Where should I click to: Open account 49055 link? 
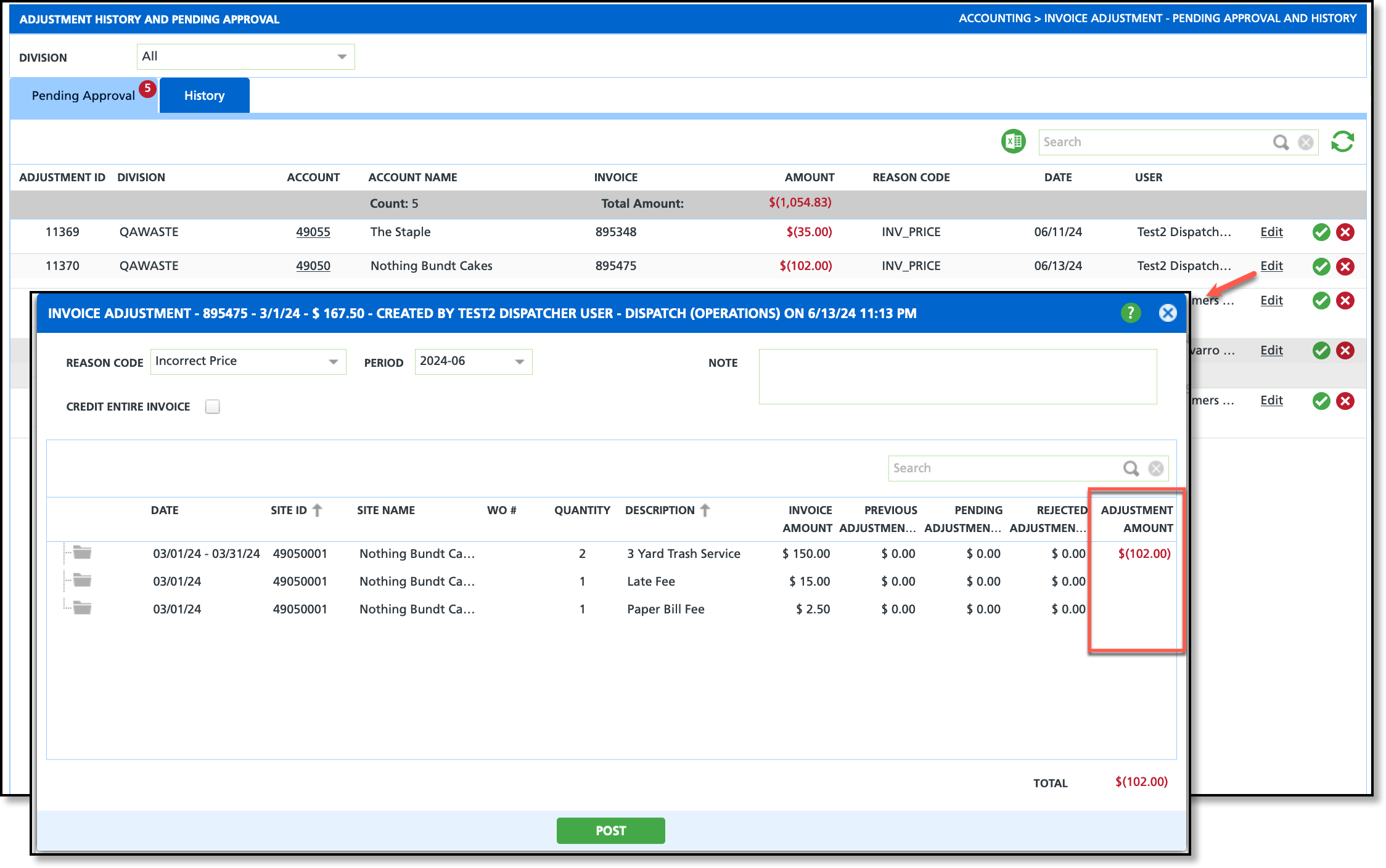(313, 232)
